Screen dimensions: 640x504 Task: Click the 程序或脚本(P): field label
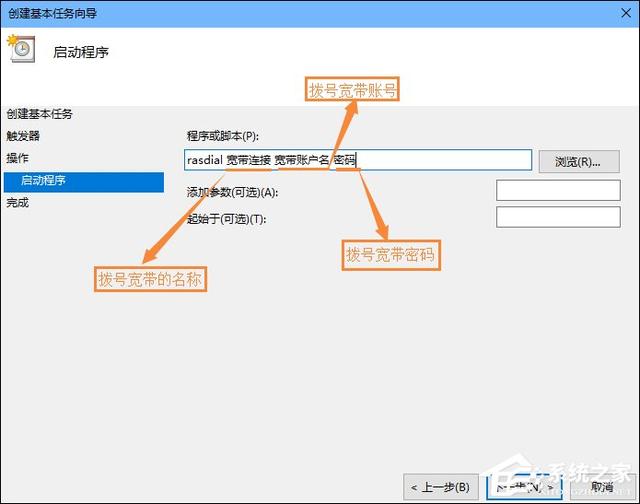coord(222,136)
